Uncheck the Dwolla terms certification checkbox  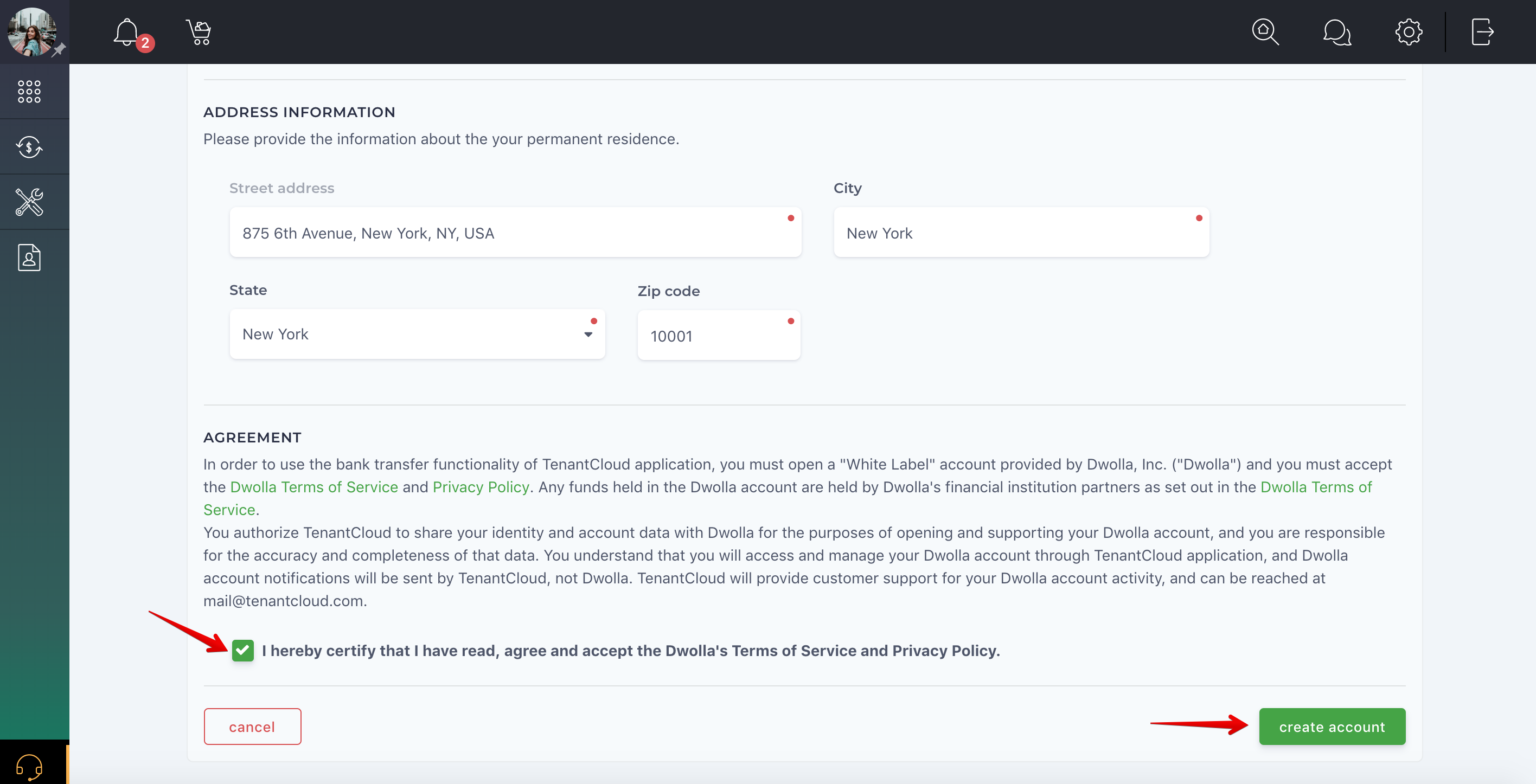tap(242, 650)
